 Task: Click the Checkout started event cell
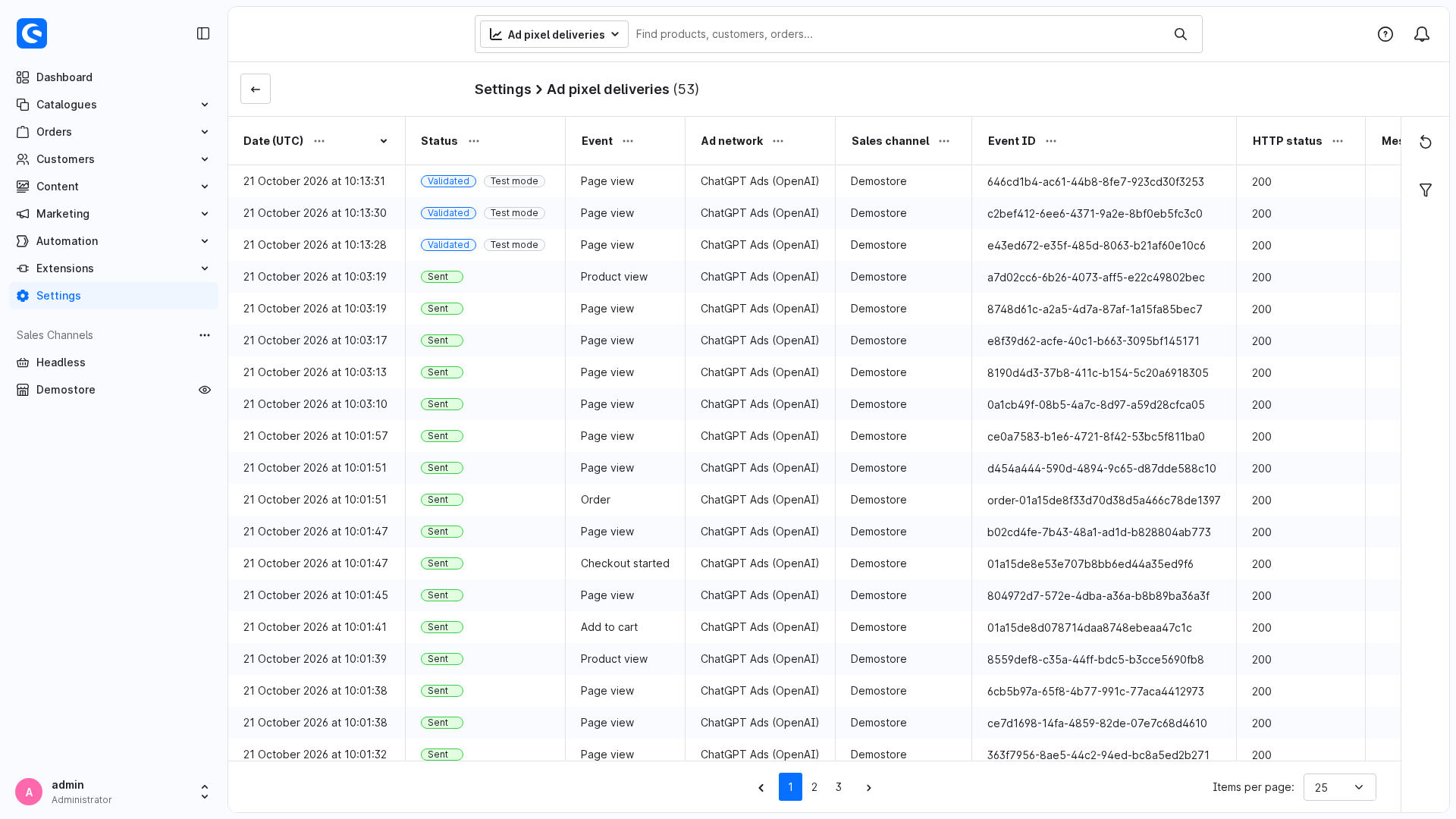pyautogui.click(x=625, y=563)
